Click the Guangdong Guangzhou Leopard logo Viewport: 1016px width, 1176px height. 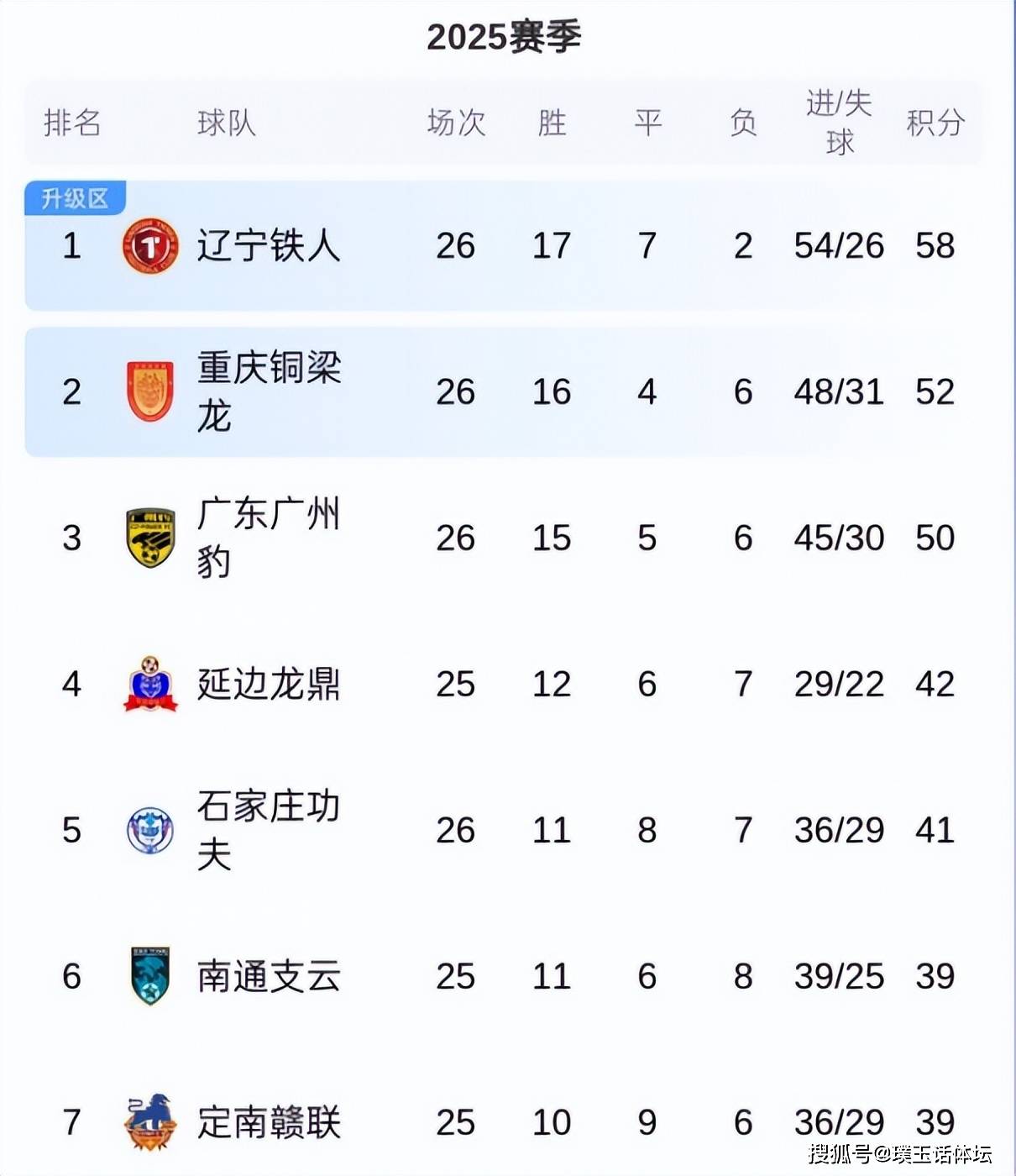tap(150, 538)
